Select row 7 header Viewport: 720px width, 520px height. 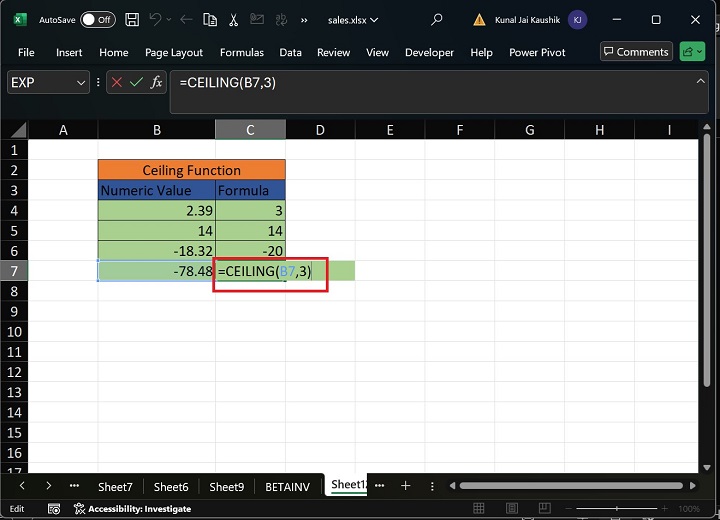(x=14, y=271)
